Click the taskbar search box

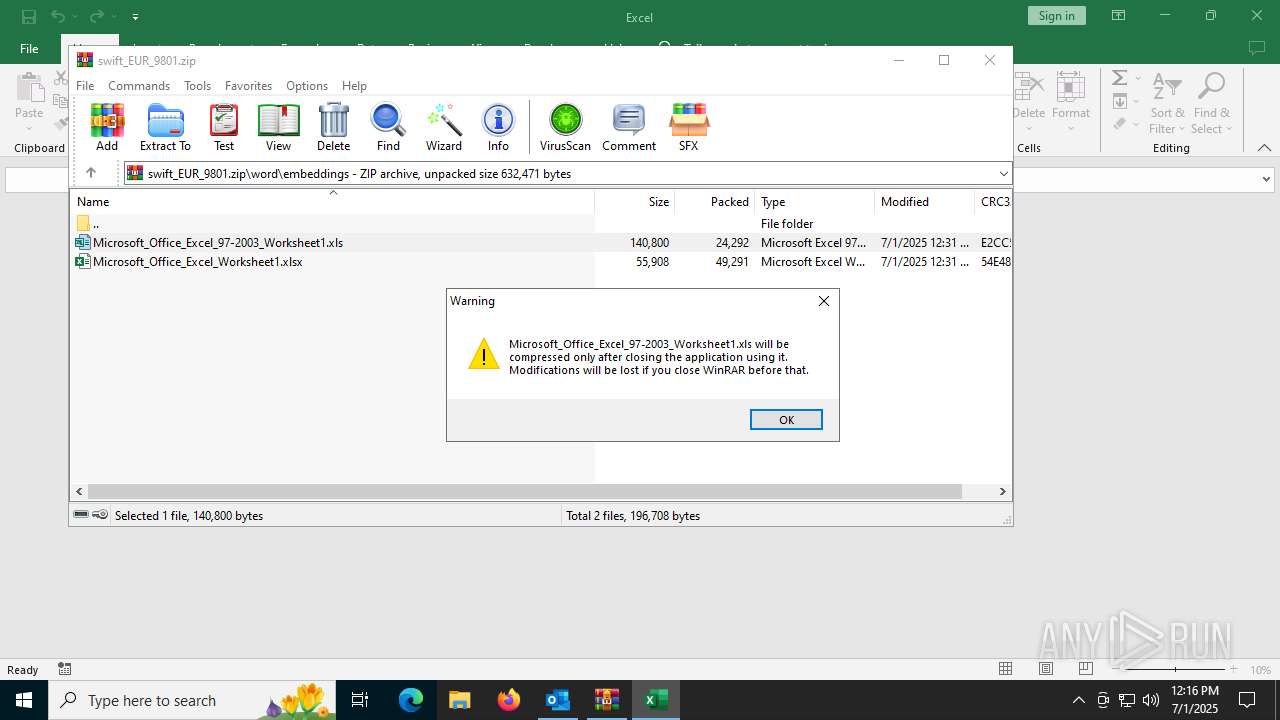193,700
